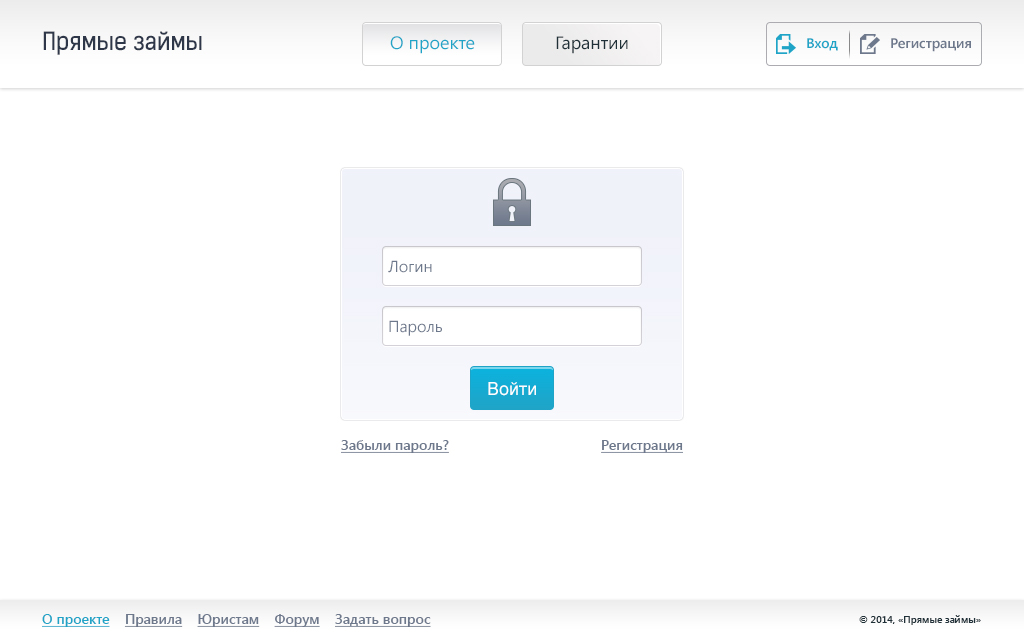Open the Забыли пароль? link

(394, 445)
